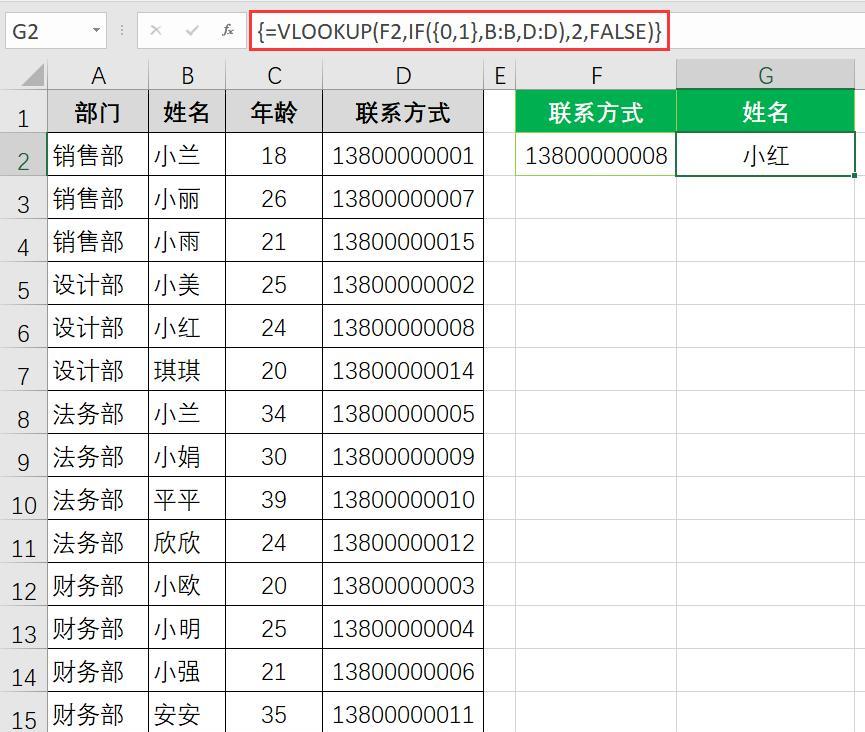This screenshot has height=732, width=865.
Task: Click header cell 部门 in column A
Action: [98, 112]
